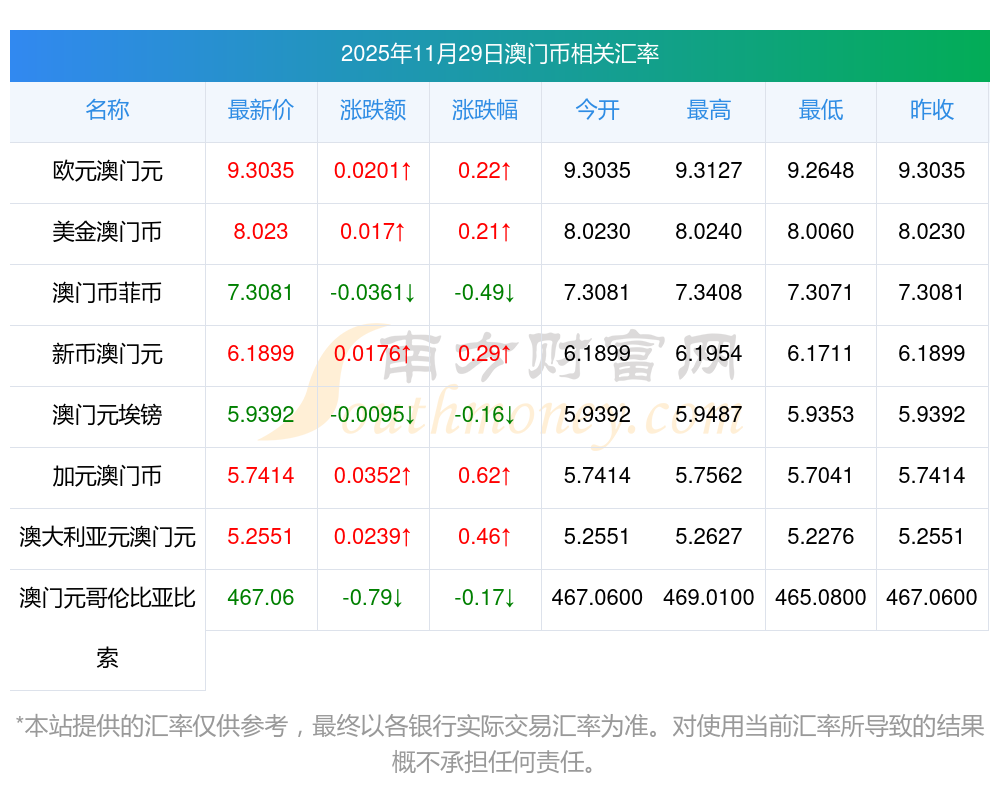Select the high value 5.7562
This screenshot has height=793, width=1000.
709,475
